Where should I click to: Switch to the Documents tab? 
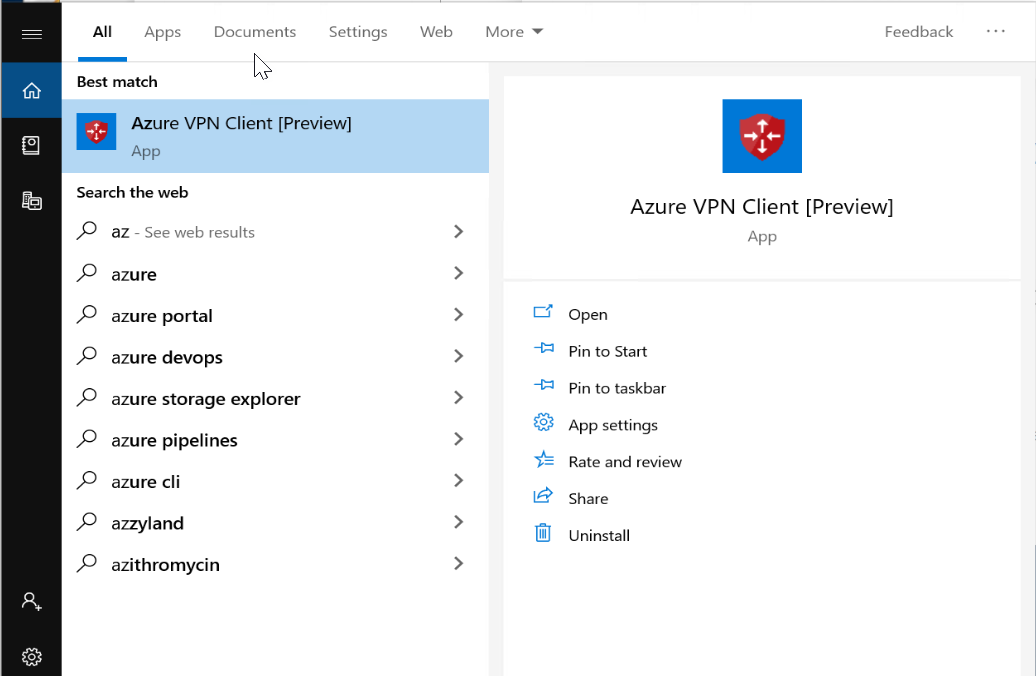coord(255,32)
